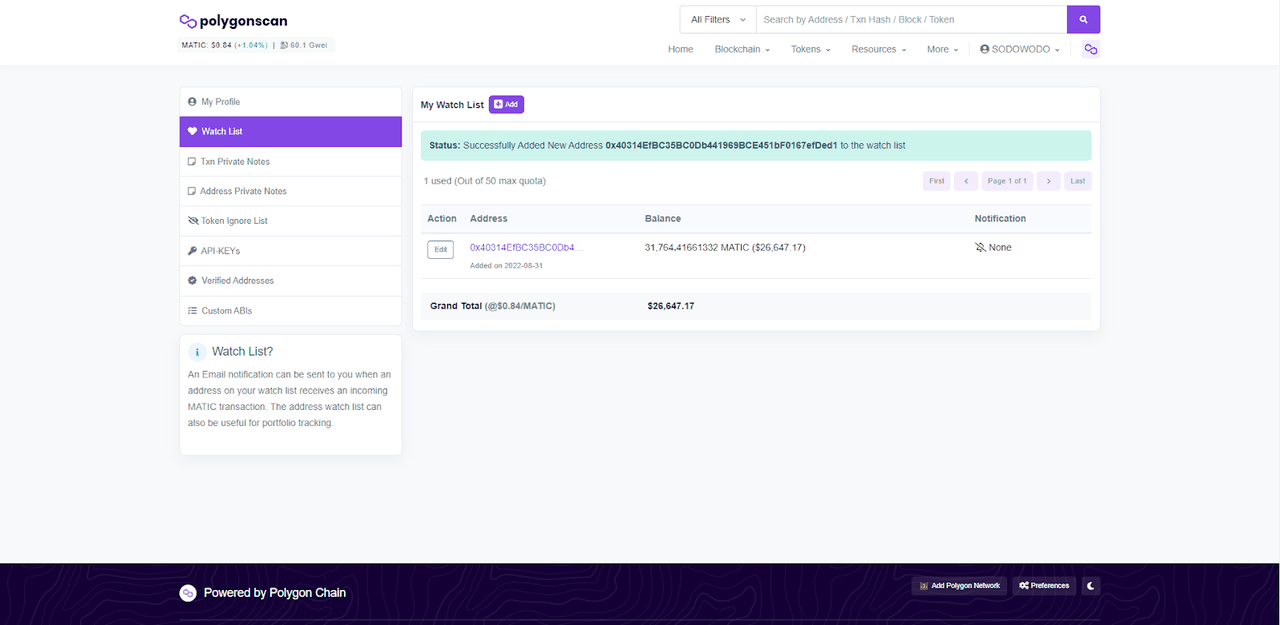Click the info icon beside Watch List?
Image resolution: width=1280 pixels, height=625 pixels.
coord(196,352)
